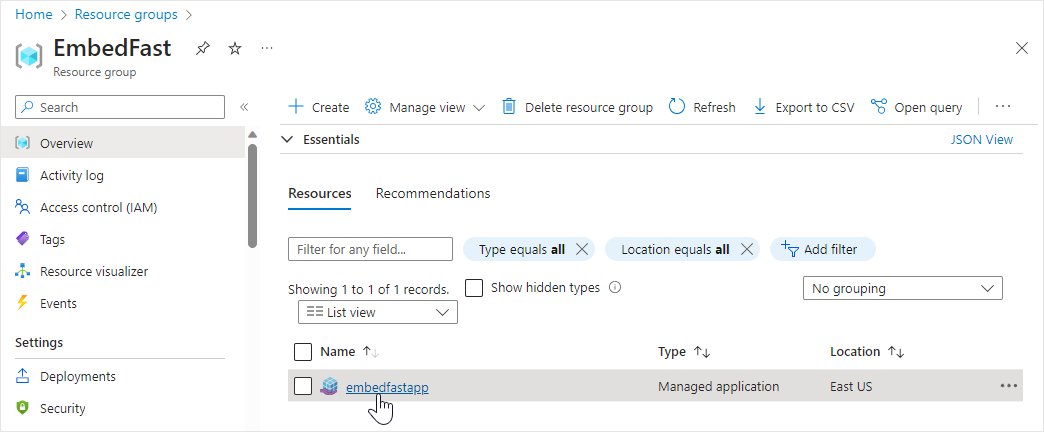Toggle the Show hidden types checkbox
The height and width of the screenshot is (432, 1044).
pyautogui.click(x=474, y=288)
